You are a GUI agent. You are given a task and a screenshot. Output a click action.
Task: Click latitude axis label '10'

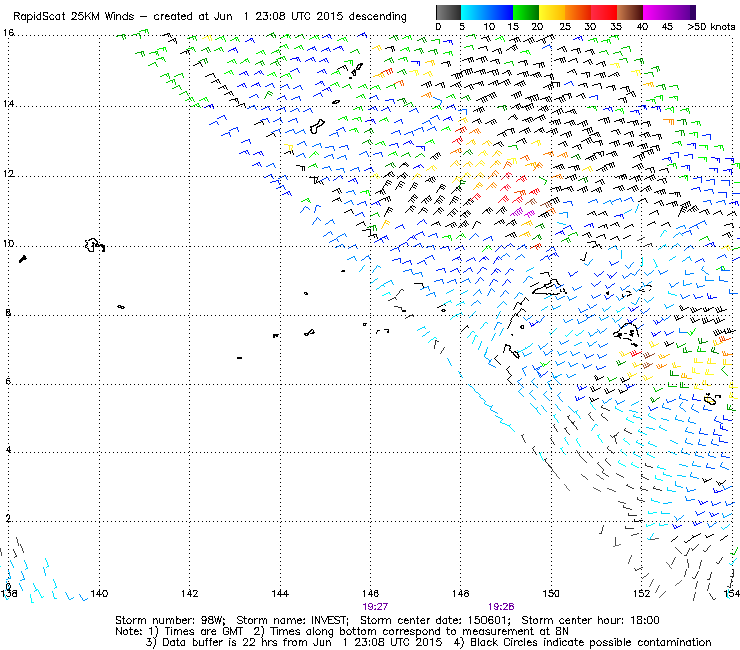click(x=8, y=244)
